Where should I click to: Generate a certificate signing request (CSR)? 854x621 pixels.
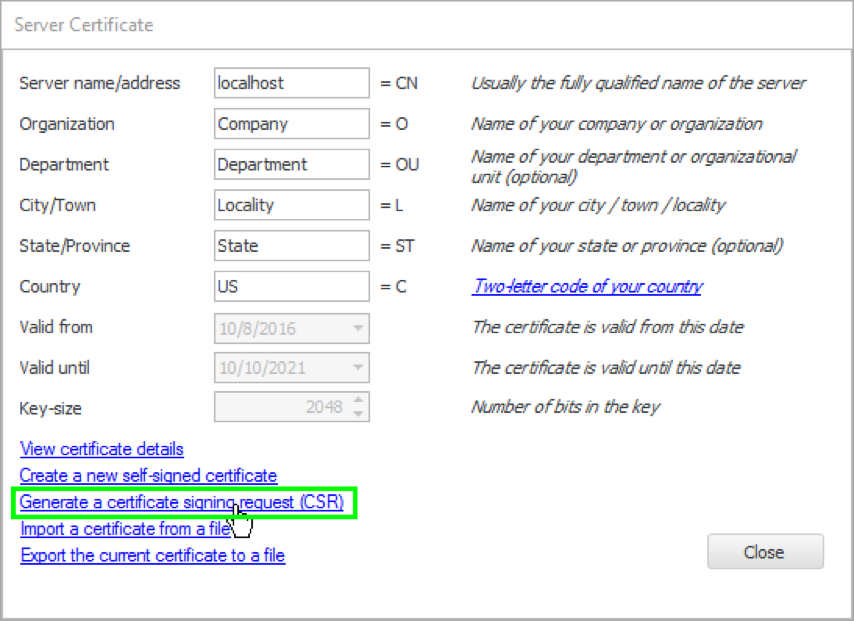point(181,502)
